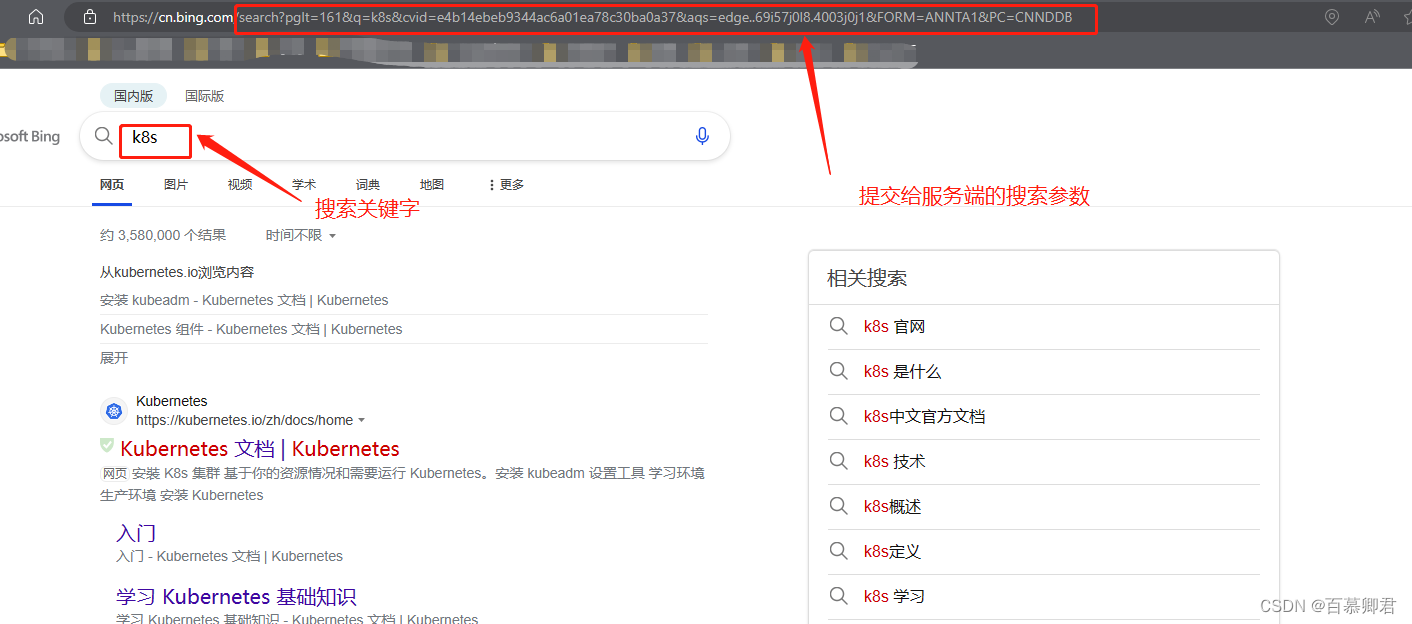
Task: Switch to 国内版 search
Action: point(134,96)
